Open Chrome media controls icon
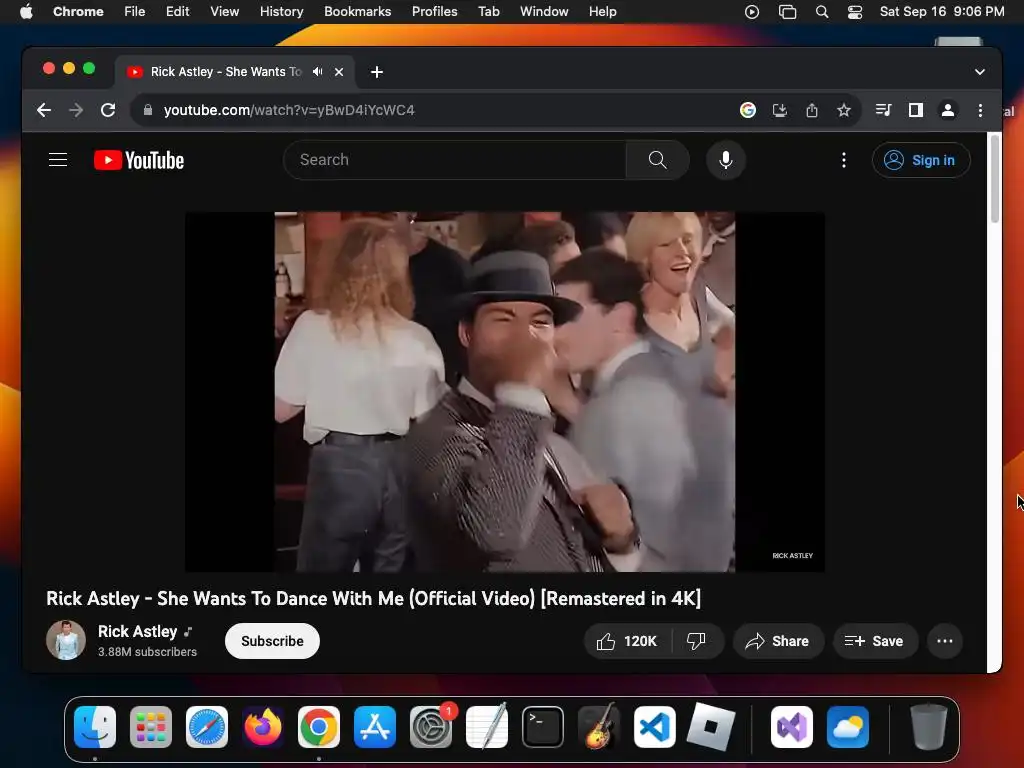This screenshot has width=1024, height=768. click(884, 110)
